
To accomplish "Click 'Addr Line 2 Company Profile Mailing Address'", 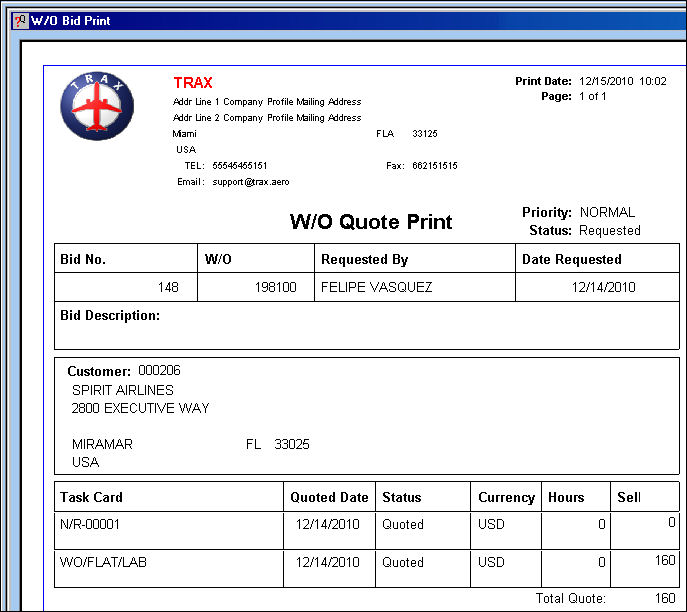I will point(267,118).
